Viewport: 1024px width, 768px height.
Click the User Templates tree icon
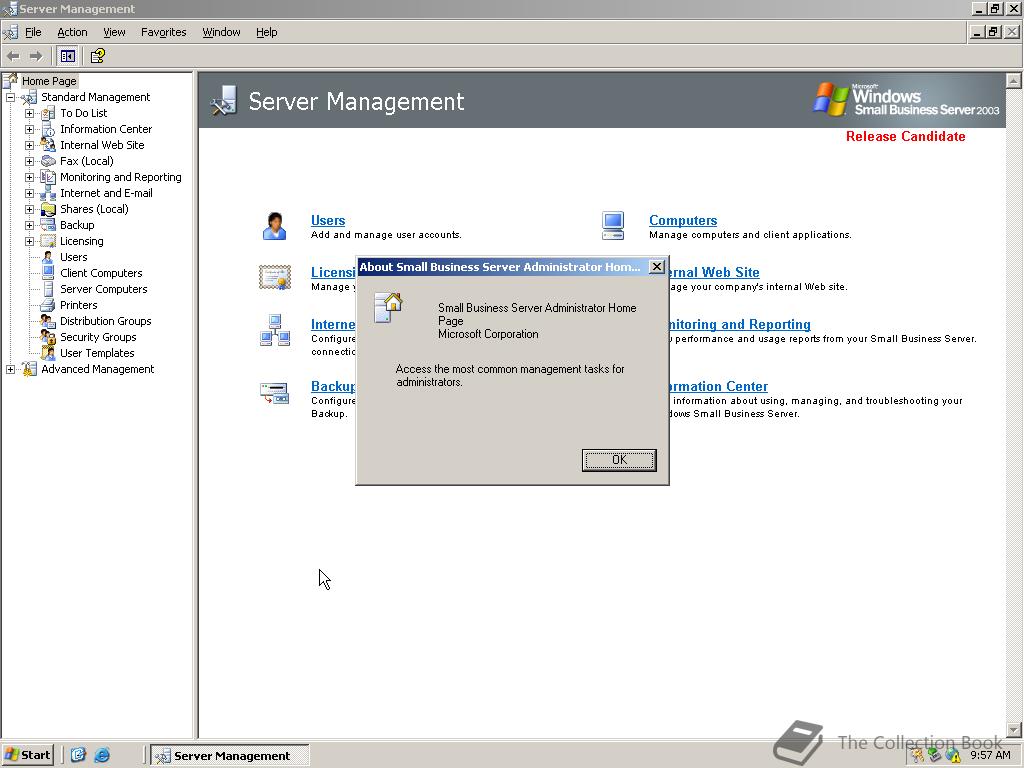(x=48, y=353)
